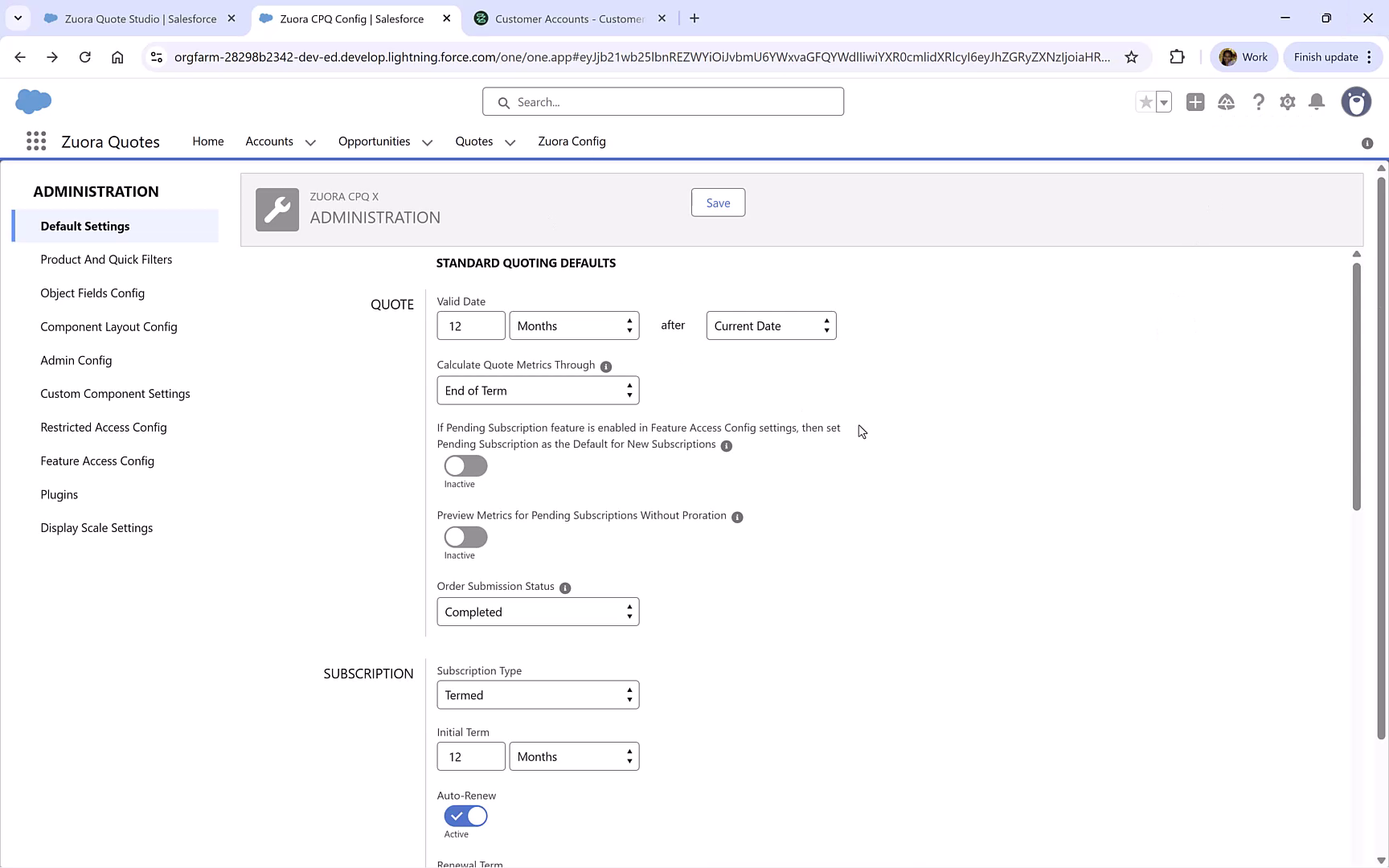Open the App Launcher waffle icon
Image resolution: width=1389 pixels, height=868 pixels.
point(36,141)
